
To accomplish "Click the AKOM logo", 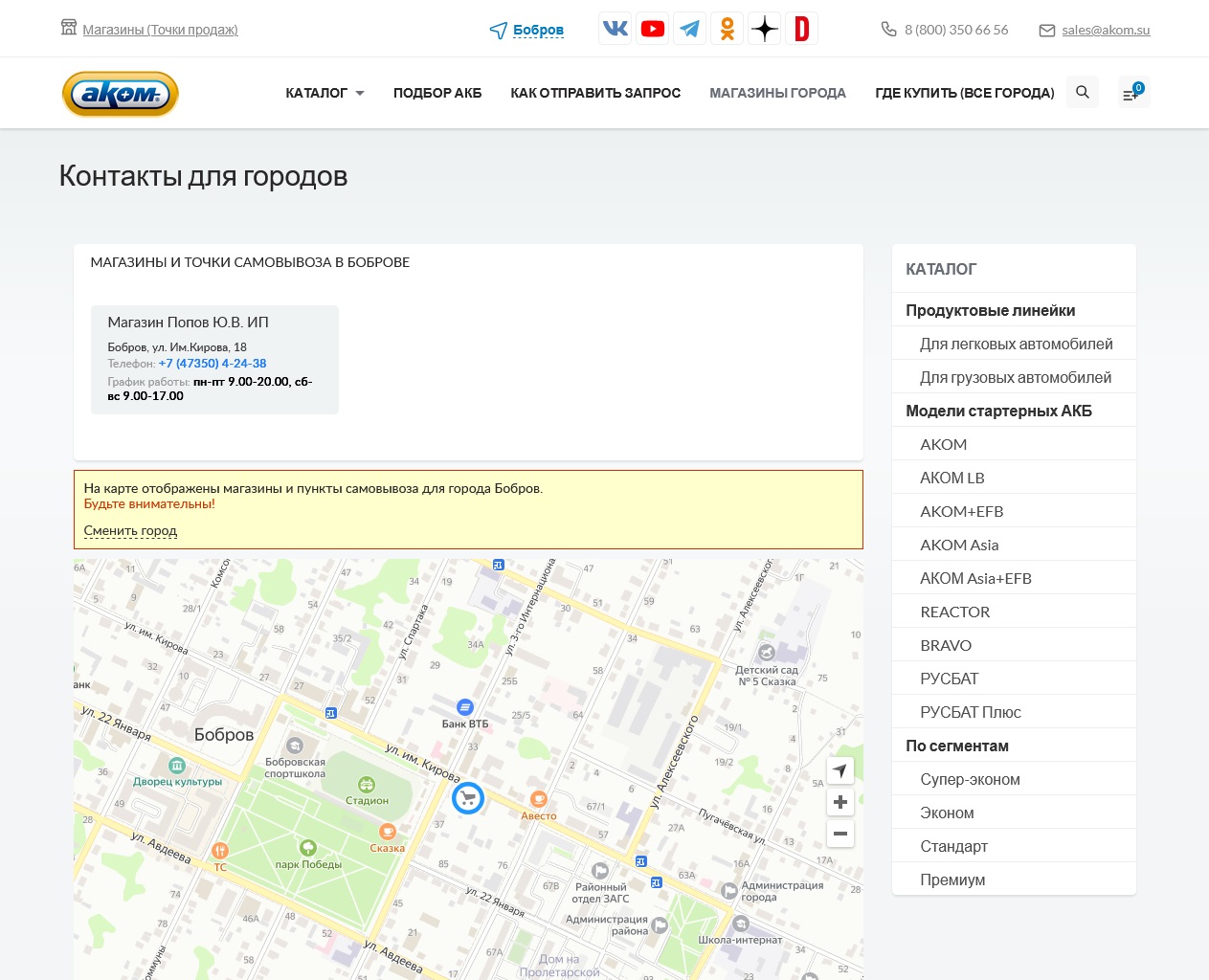I will click(x=121, y=94).
